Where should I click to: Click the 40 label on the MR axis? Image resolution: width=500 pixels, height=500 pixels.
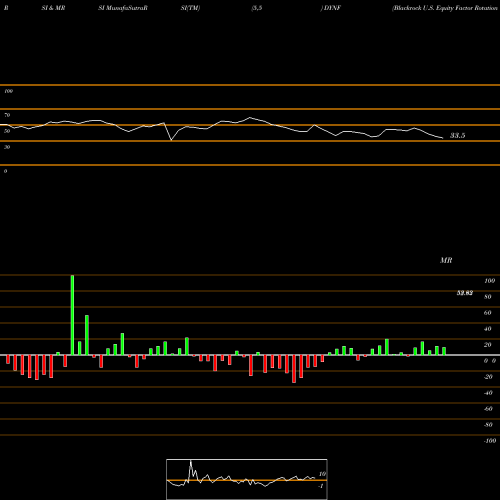[487, 329]
